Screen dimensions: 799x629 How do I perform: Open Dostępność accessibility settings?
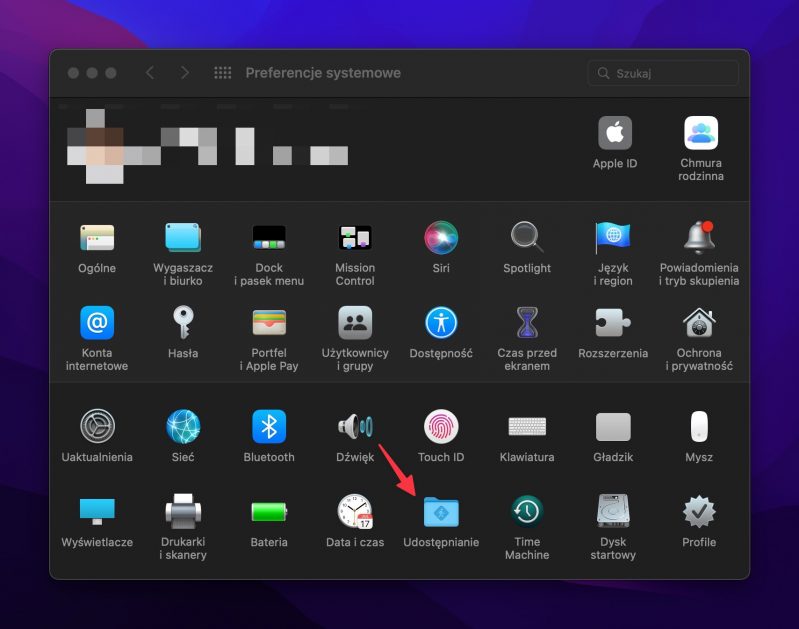441,323
